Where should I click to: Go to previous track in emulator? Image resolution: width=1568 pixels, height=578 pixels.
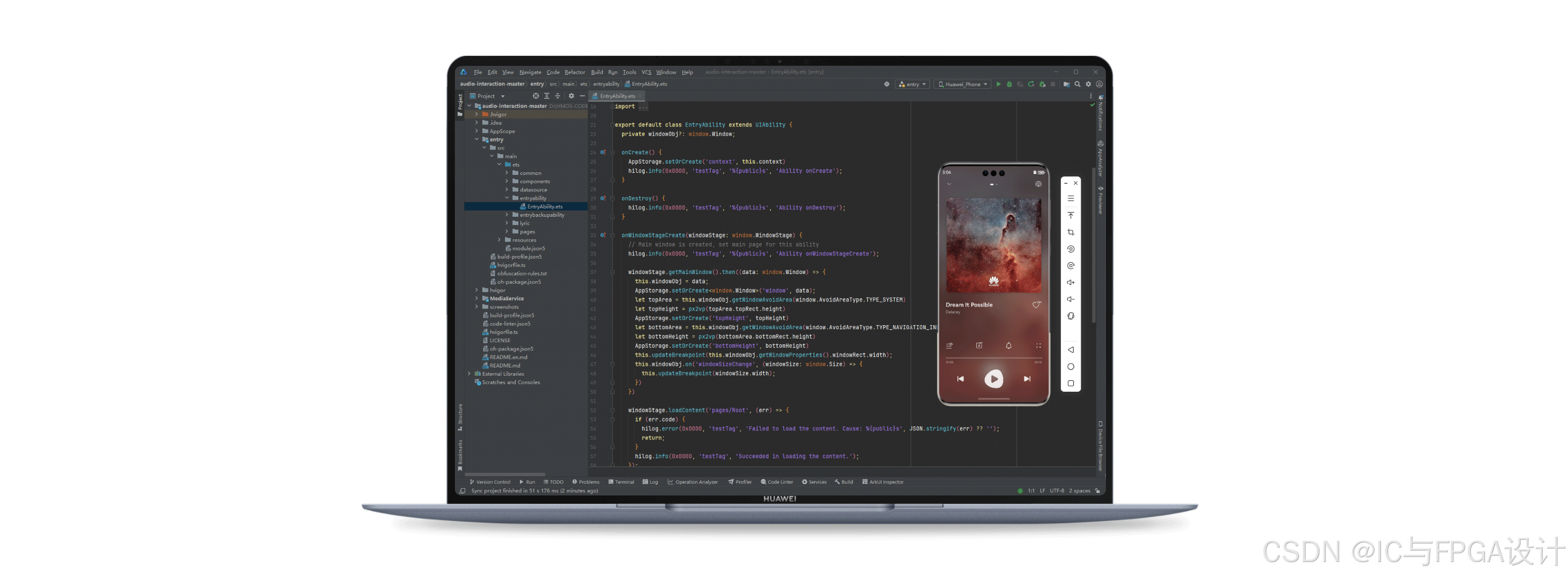click(960, 379)
